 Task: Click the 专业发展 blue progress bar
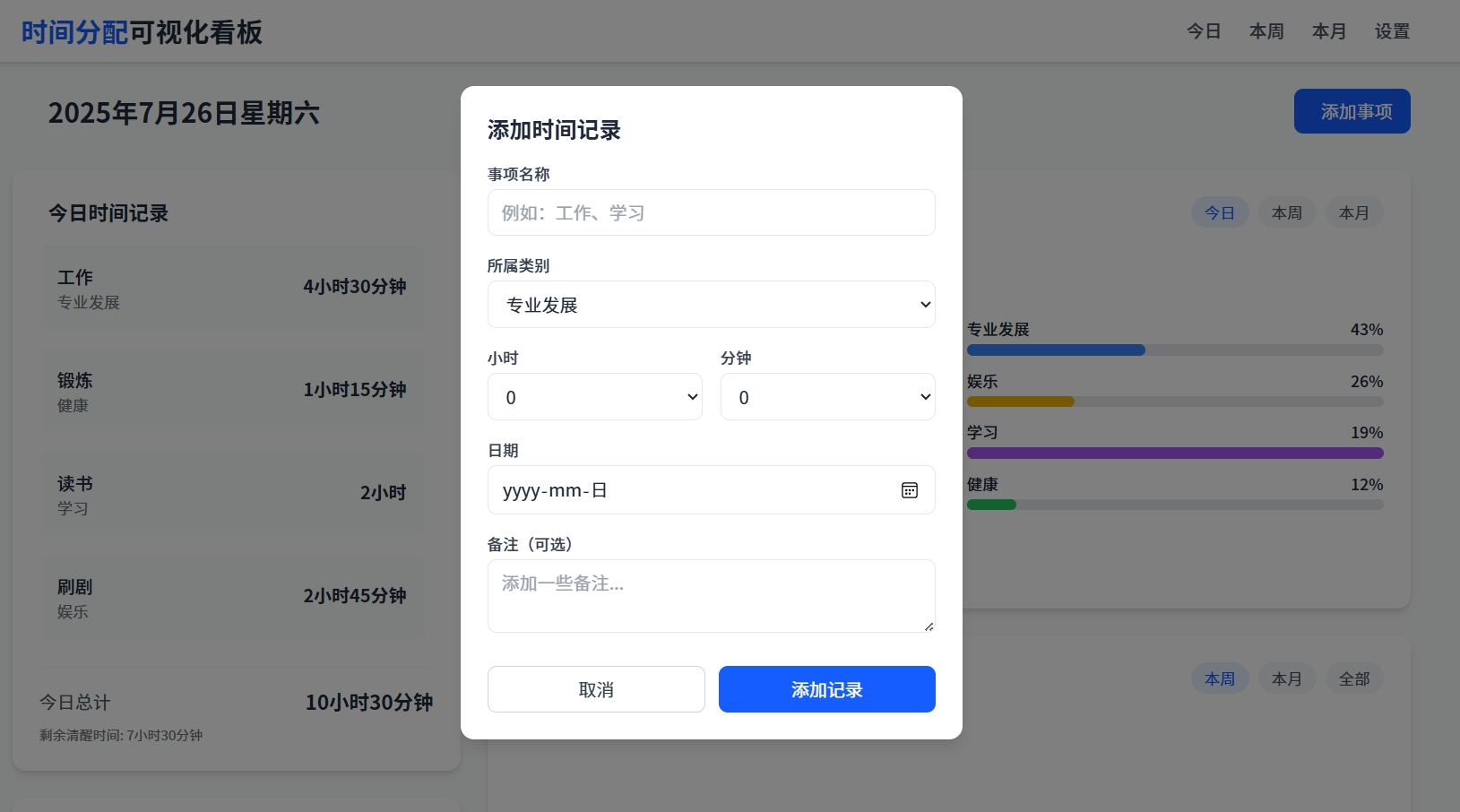(x=1056, y=350)
